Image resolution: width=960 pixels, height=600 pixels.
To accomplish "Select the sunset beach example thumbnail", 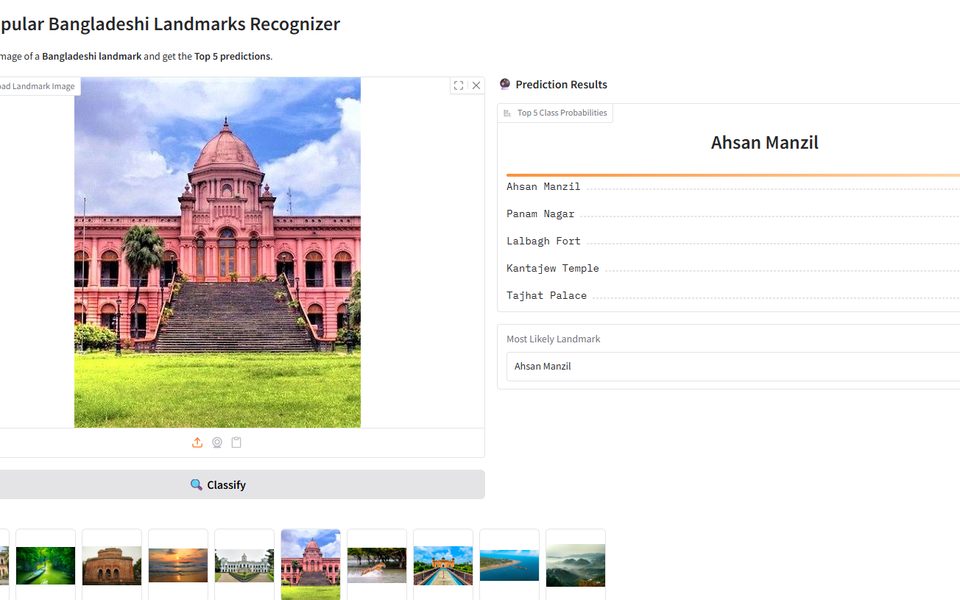I will click(178, 565).
